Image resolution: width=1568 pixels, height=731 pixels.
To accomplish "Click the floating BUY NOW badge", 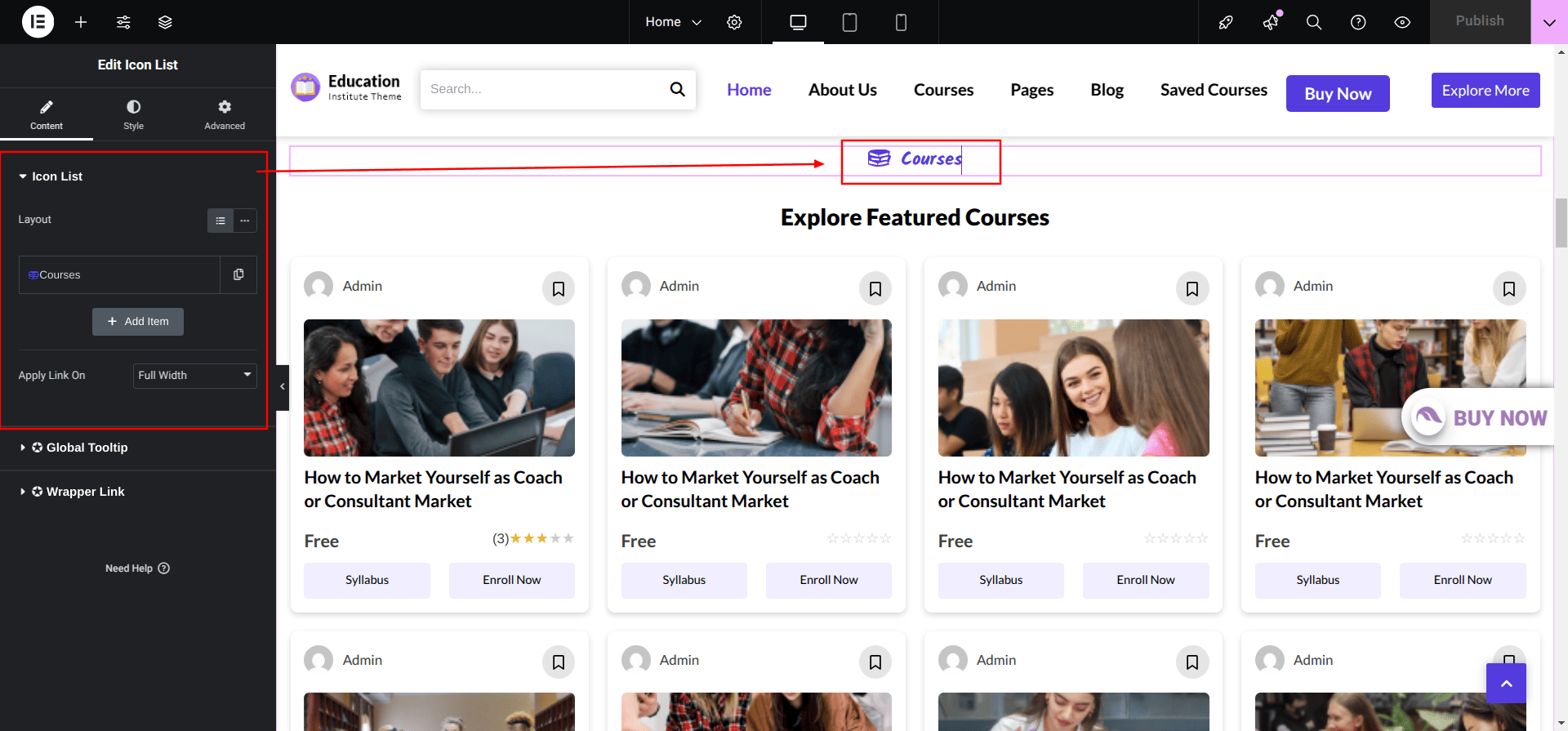I will [x=1478, y=417].
